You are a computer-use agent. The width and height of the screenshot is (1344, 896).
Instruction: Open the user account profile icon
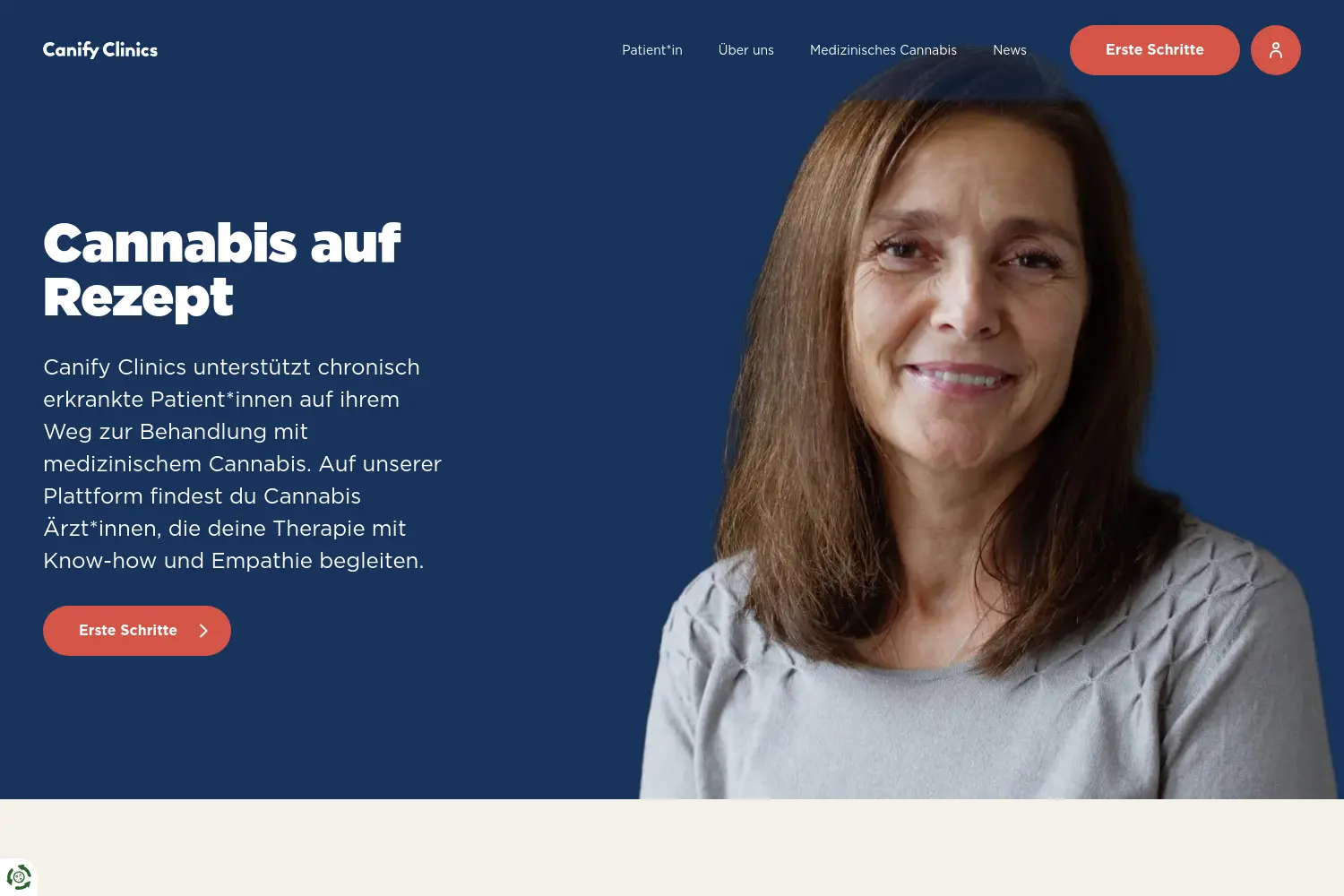coord(1275,50)
